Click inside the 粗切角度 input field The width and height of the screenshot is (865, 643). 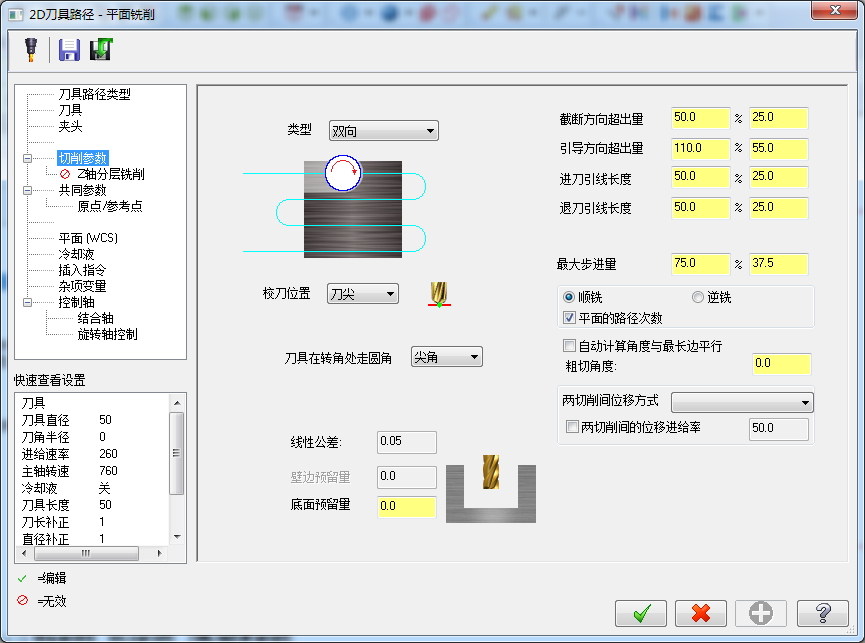click(781, 364)
